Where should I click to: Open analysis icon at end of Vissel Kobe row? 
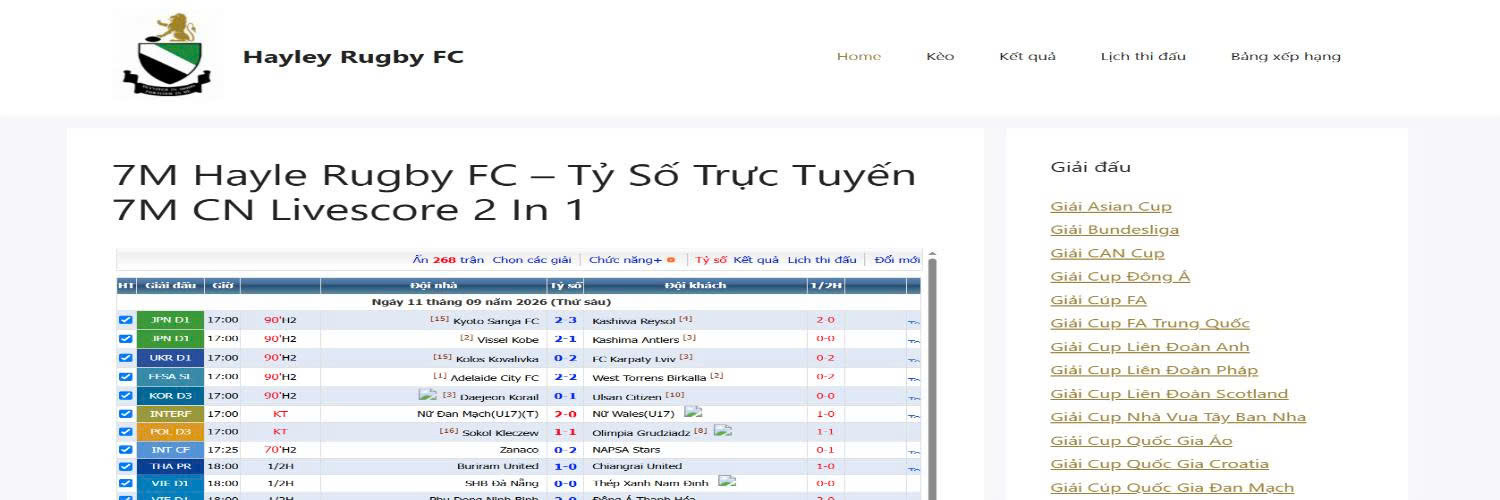pyautogui.click(x=913, y=340)
